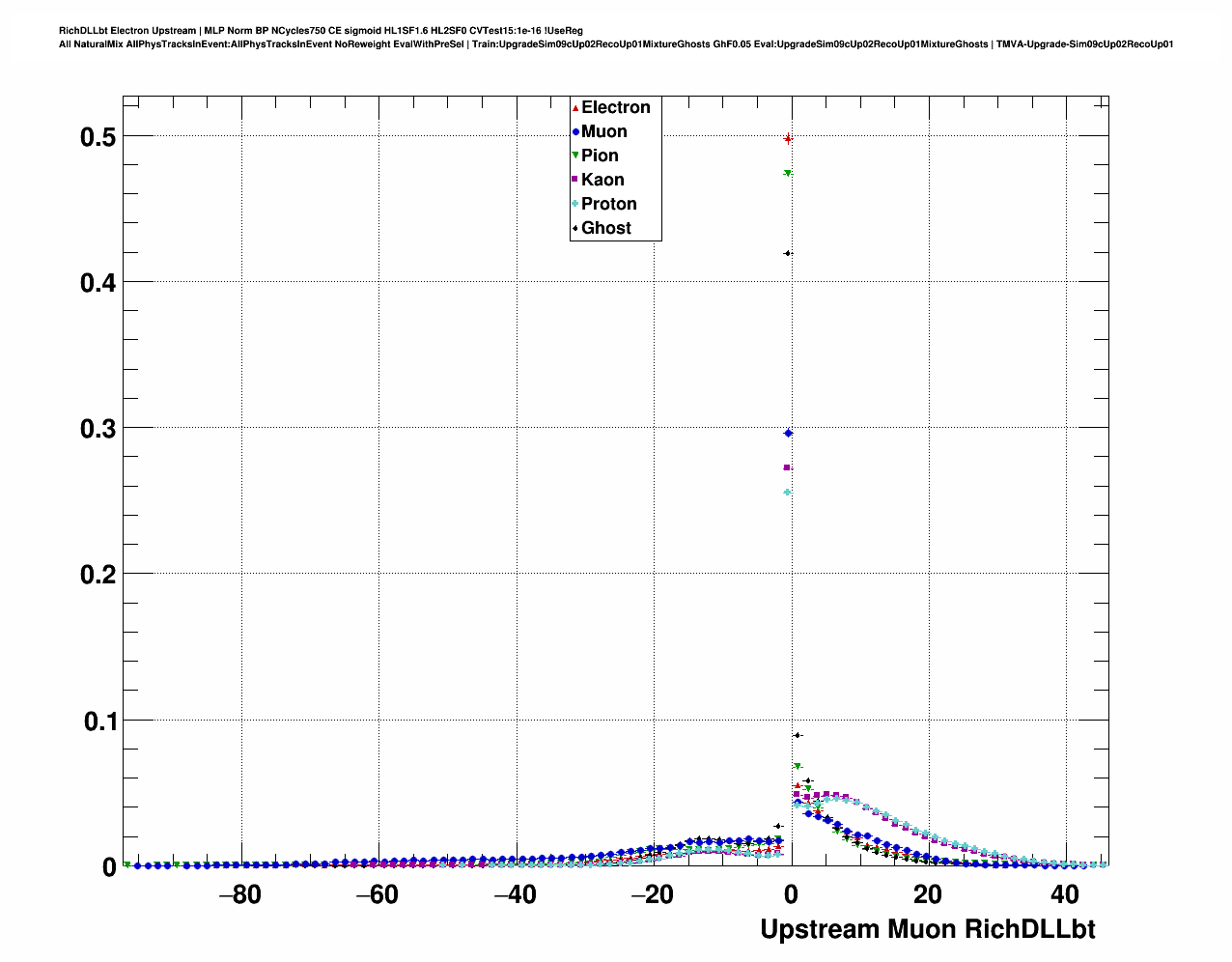Click the 0.5 label on the y-axis
The width and height of the screenshot is (1232, 962).
[x=98, y=137]
